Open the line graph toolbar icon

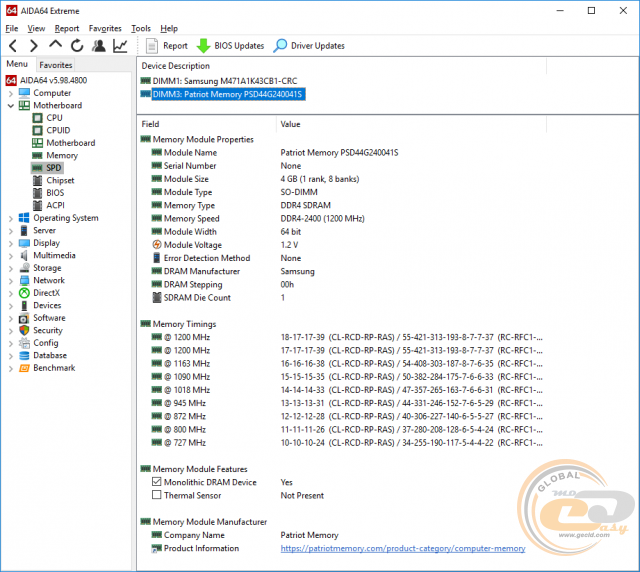(120, 46)
